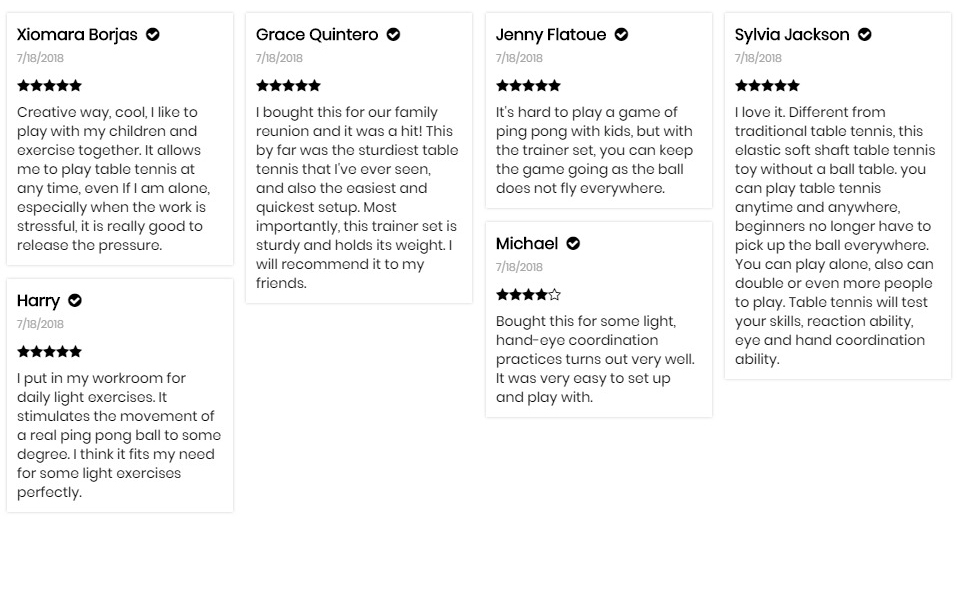Click the date under Michael's name

[519, 267]
